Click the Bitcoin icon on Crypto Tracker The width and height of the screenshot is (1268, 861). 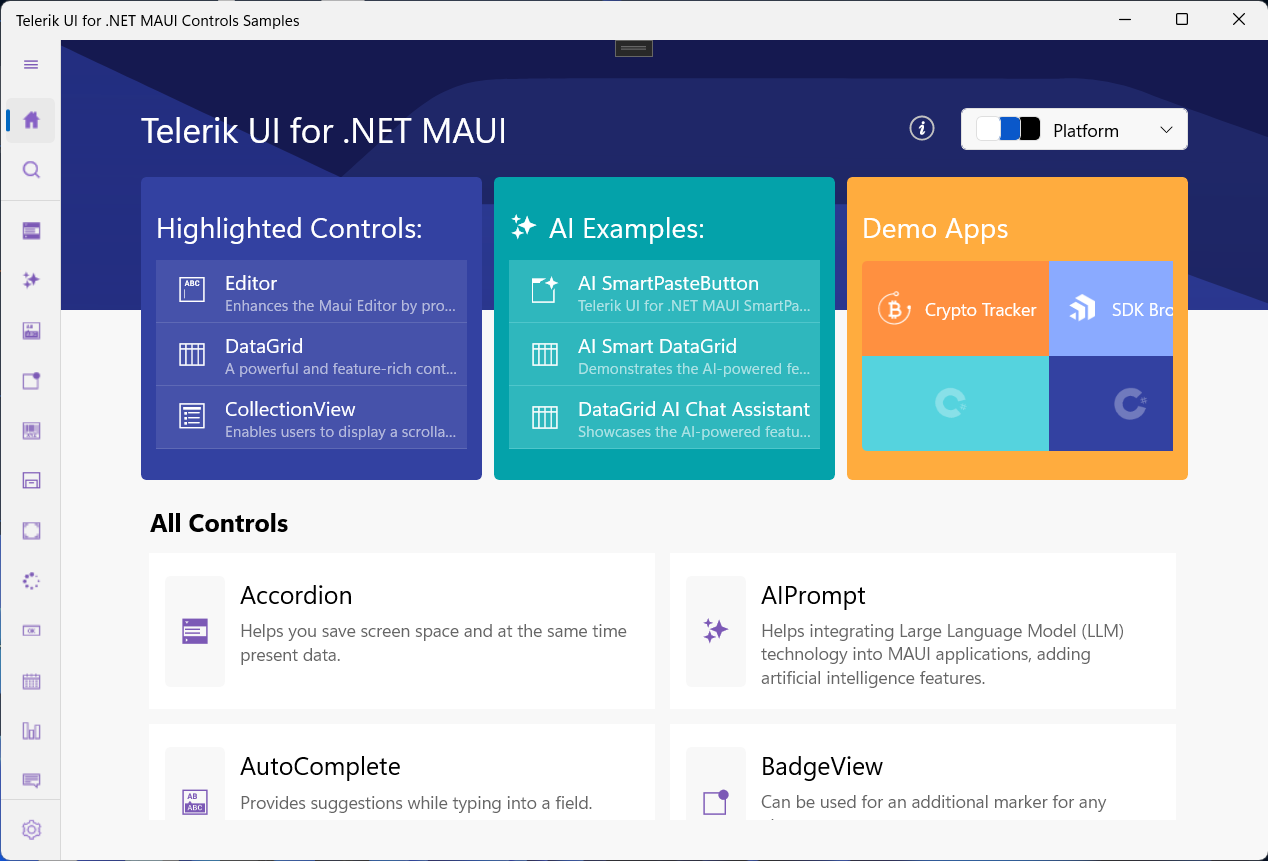pos(894,309)
